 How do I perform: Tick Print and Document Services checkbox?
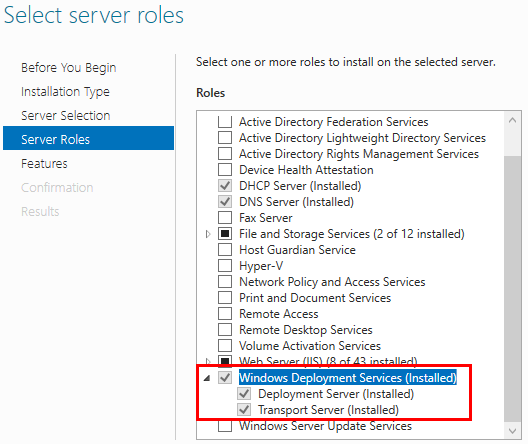tap(225, 298)
